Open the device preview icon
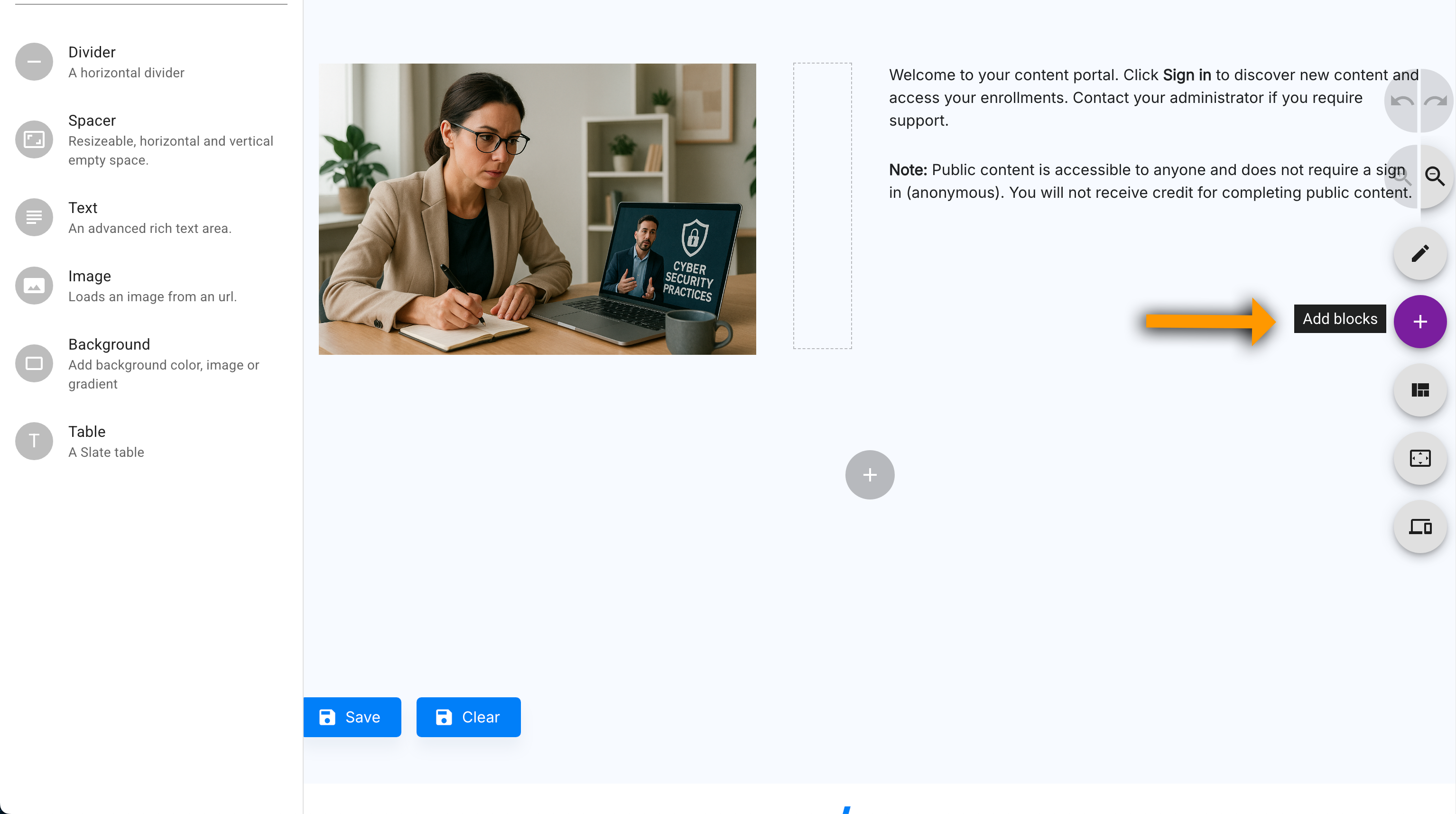The height and width of the screenshot is (814, 1456). (1419, 527)
